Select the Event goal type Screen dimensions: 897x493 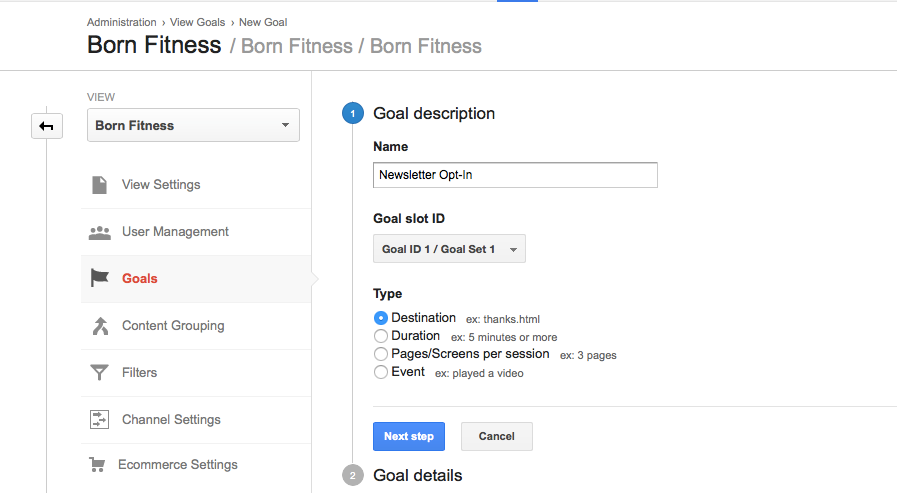coord(380,372)
